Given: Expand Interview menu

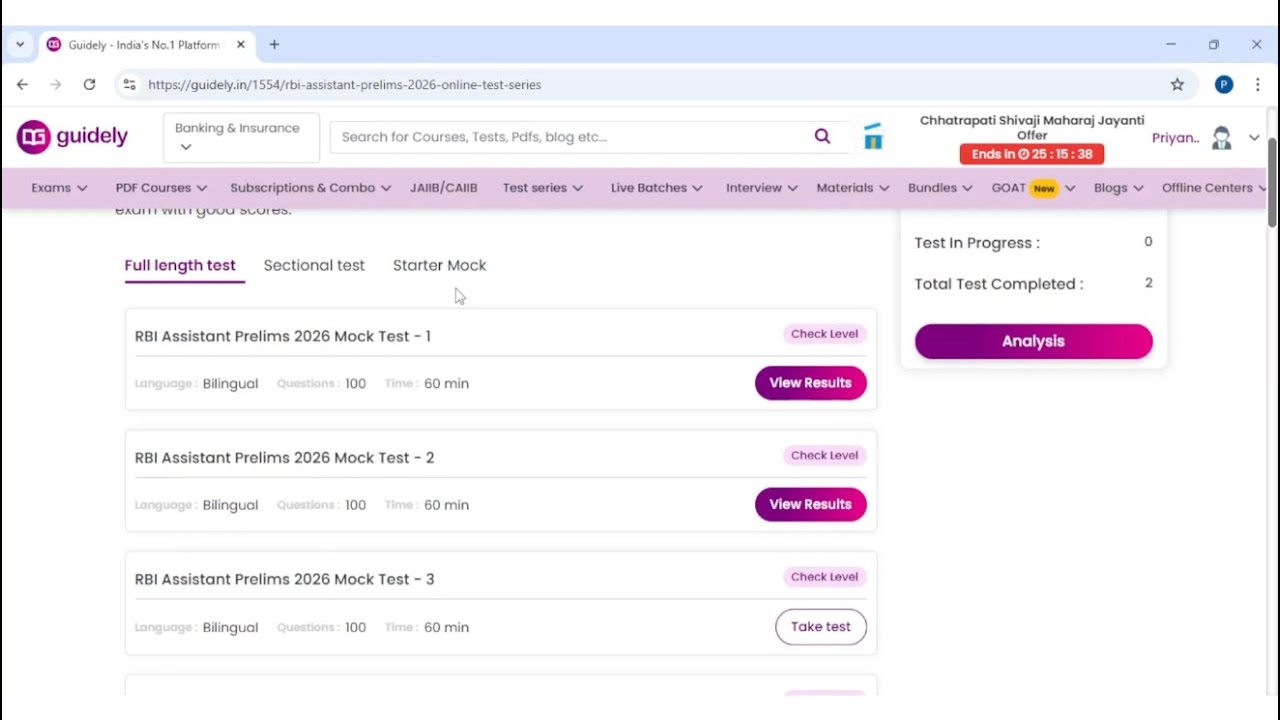Looking at the screenshot, I should coord(761,188).
